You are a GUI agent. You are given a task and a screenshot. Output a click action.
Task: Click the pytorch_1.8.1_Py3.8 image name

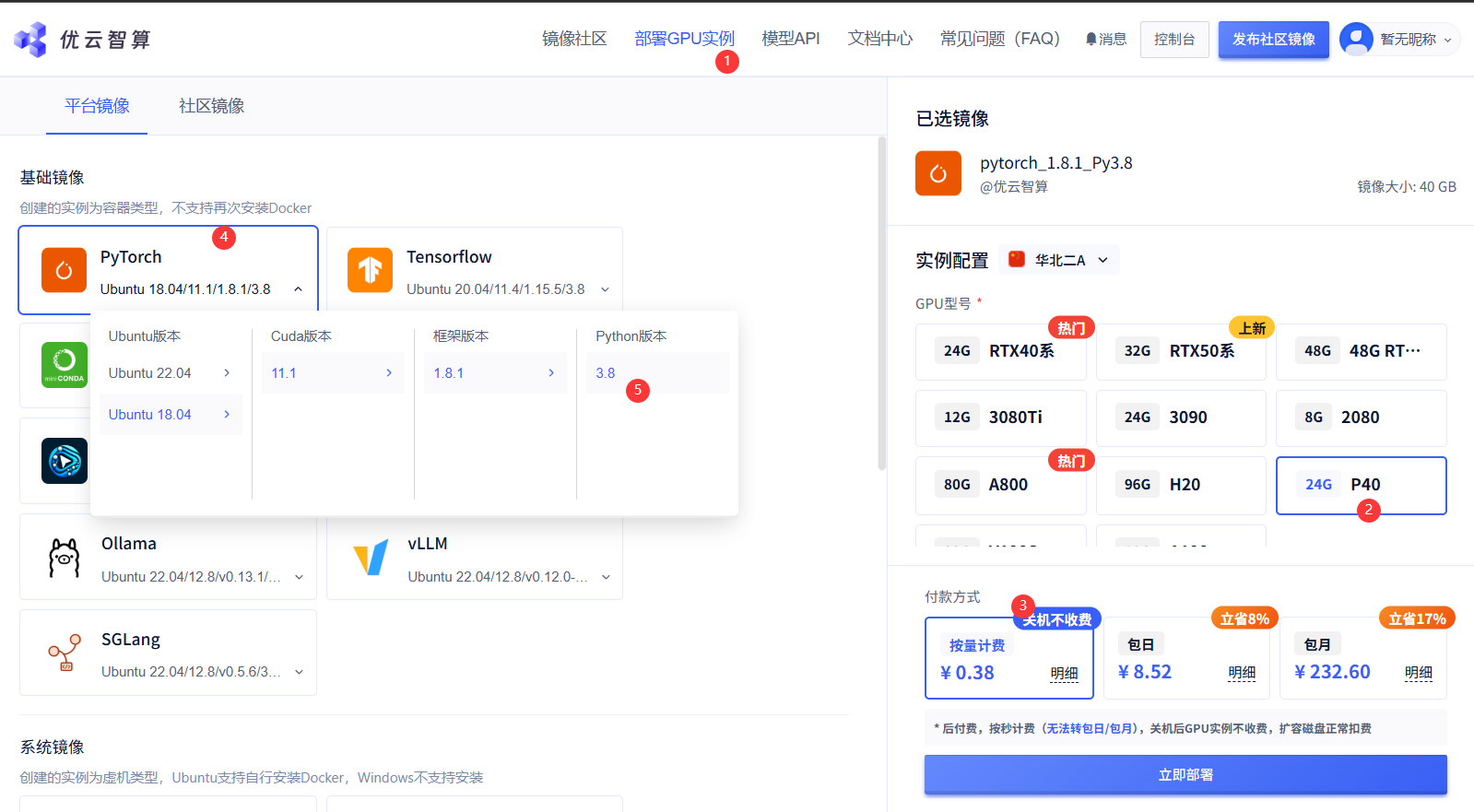coord(1056,163)
